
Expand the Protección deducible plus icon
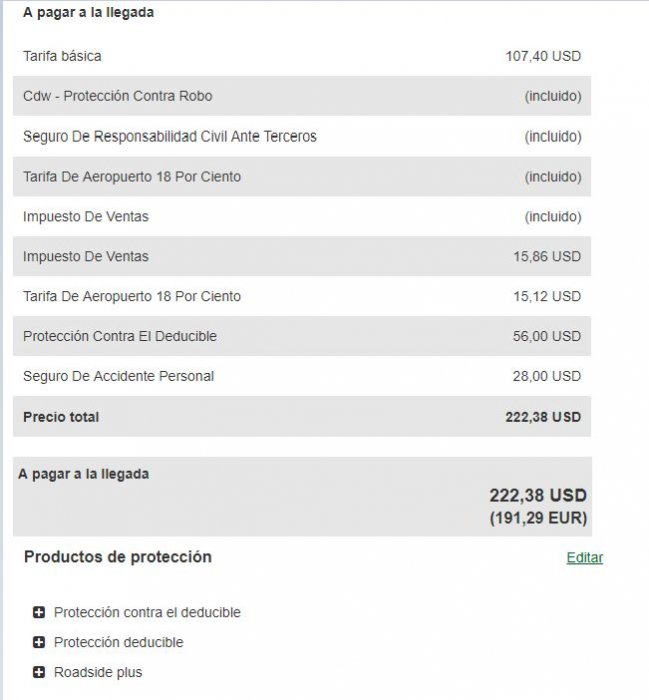point(39,642)
